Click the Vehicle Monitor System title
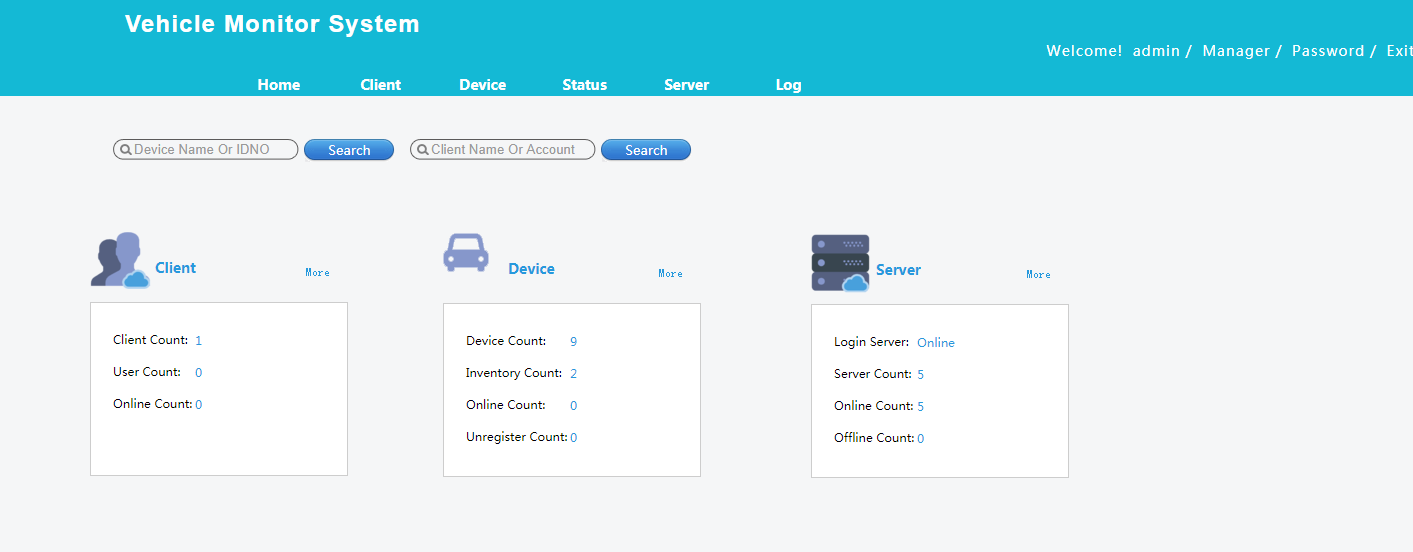1413x552 pixels. coord(272,24)
